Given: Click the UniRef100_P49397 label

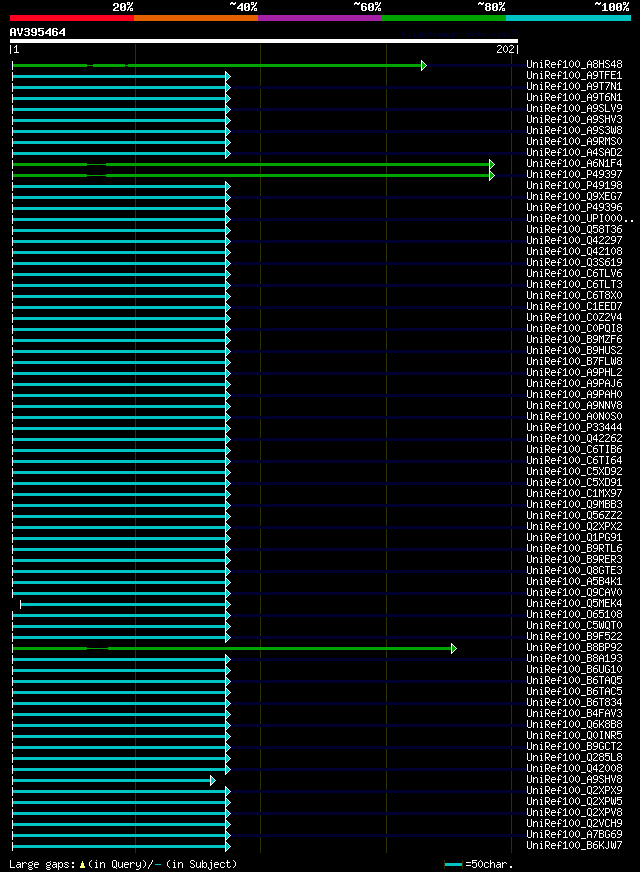Looking at the screenshot, I should tap(574, 175).
